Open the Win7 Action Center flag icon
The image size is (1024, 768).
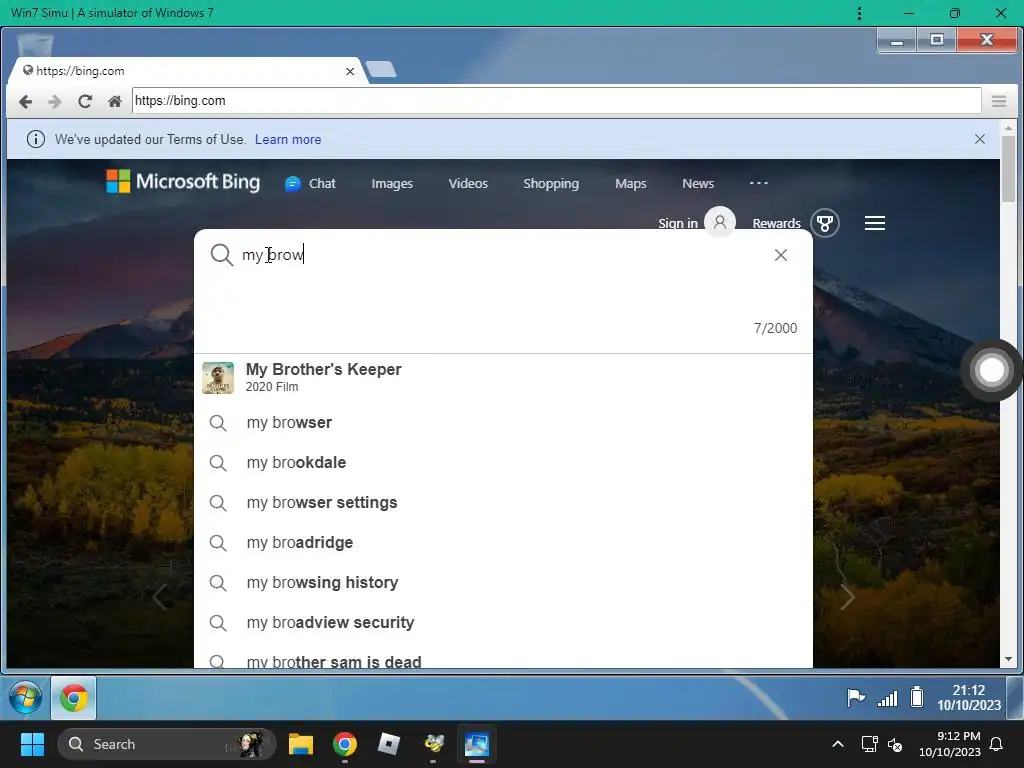(856, 697)
